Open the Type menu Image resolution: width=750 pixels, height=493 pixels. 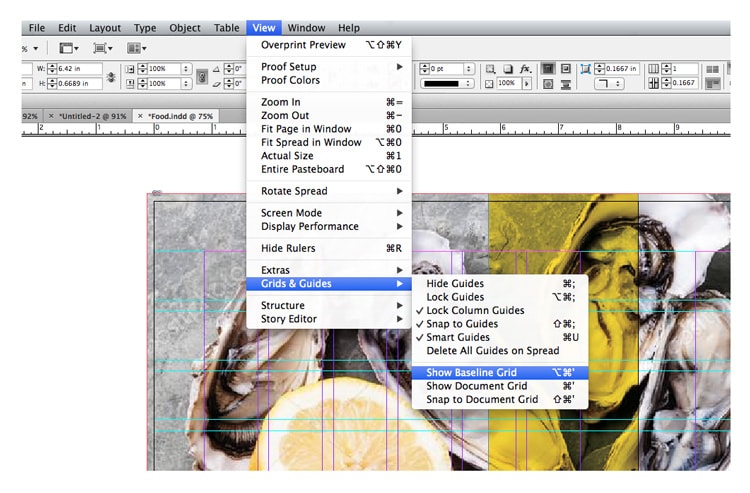[145, 28]
